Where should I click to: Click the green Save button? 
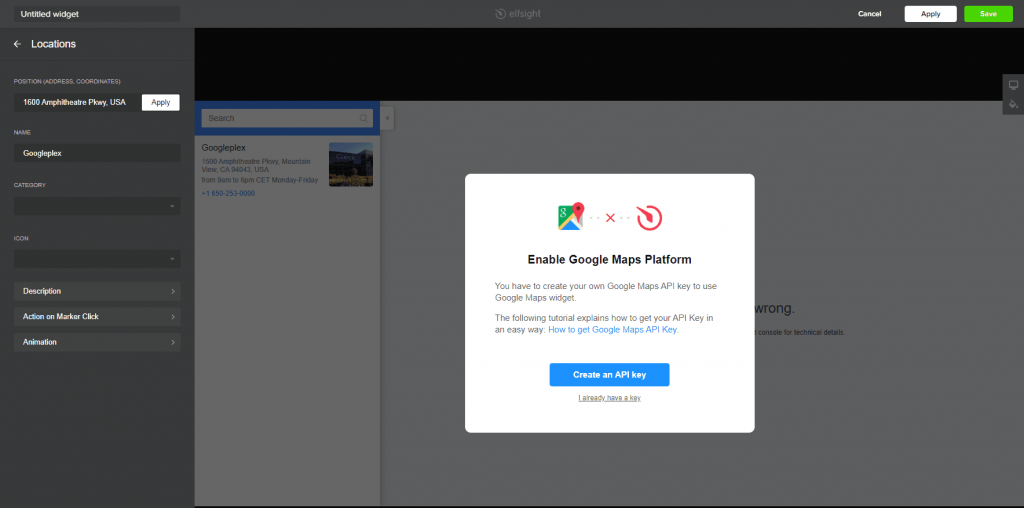coord(988,14)
